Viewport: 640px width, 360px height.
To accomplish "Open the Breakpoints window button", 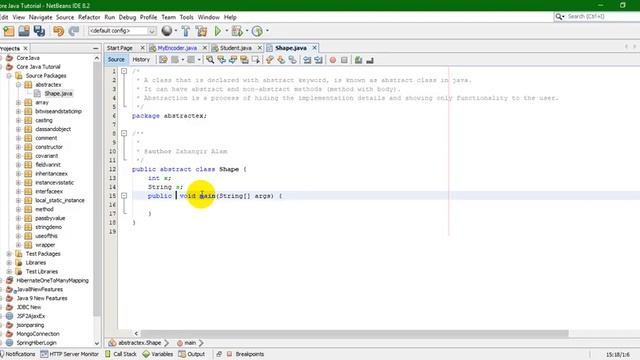I will pos(245,354).
